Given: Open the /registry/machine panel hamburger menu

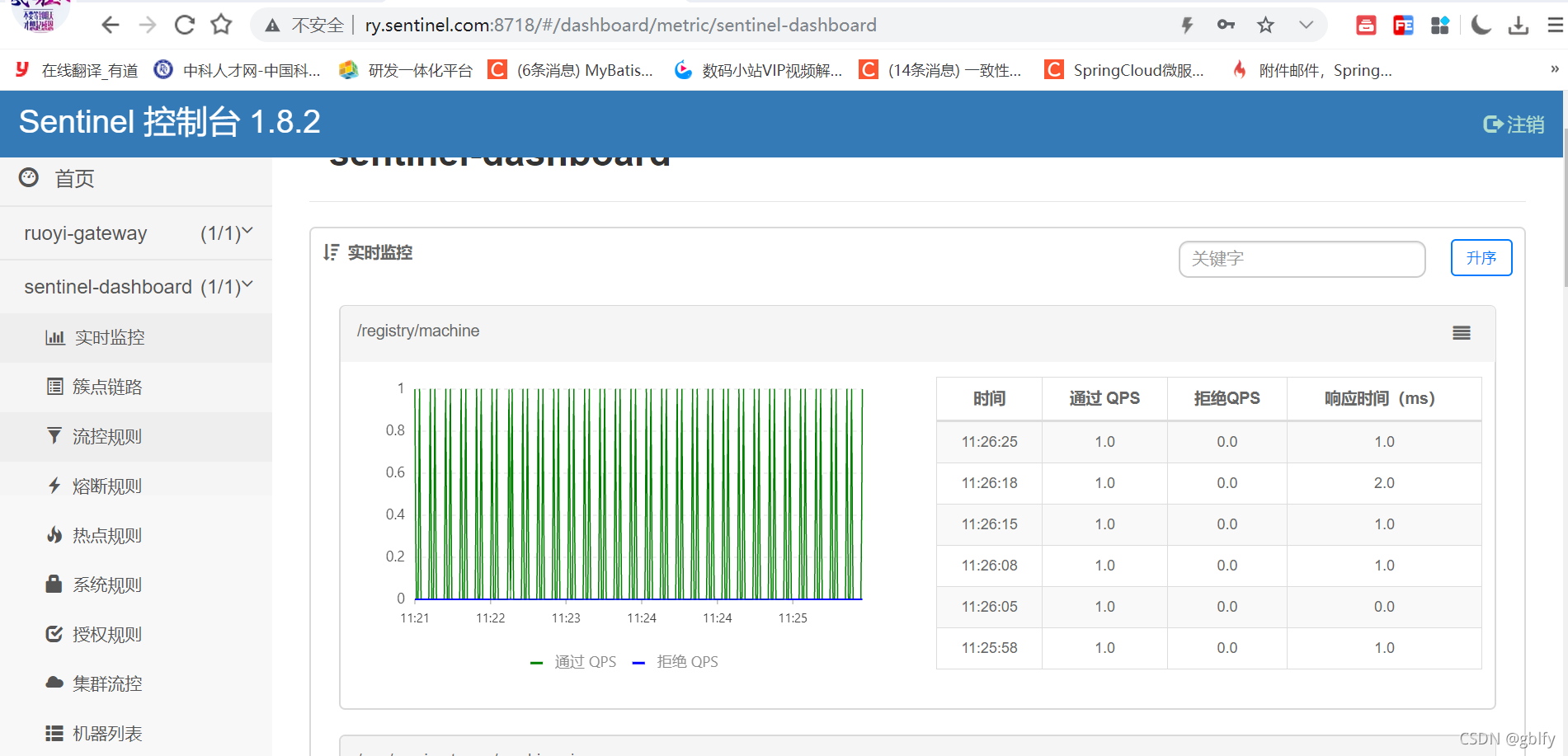Looking at the screenshot, I should pos(1462,333).
